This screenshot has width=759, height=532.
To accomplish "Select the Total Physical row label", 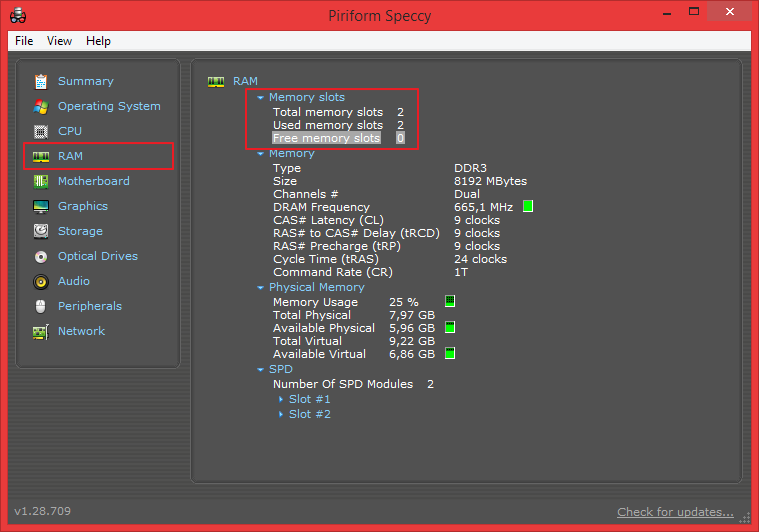I will [x=312, y=316].
